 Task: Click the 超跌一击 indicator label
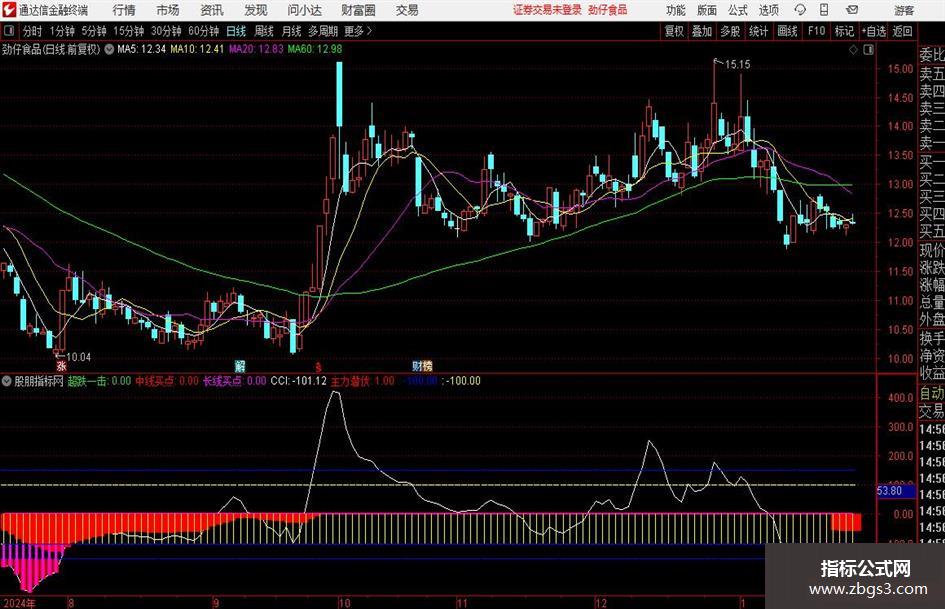(99, 381)
